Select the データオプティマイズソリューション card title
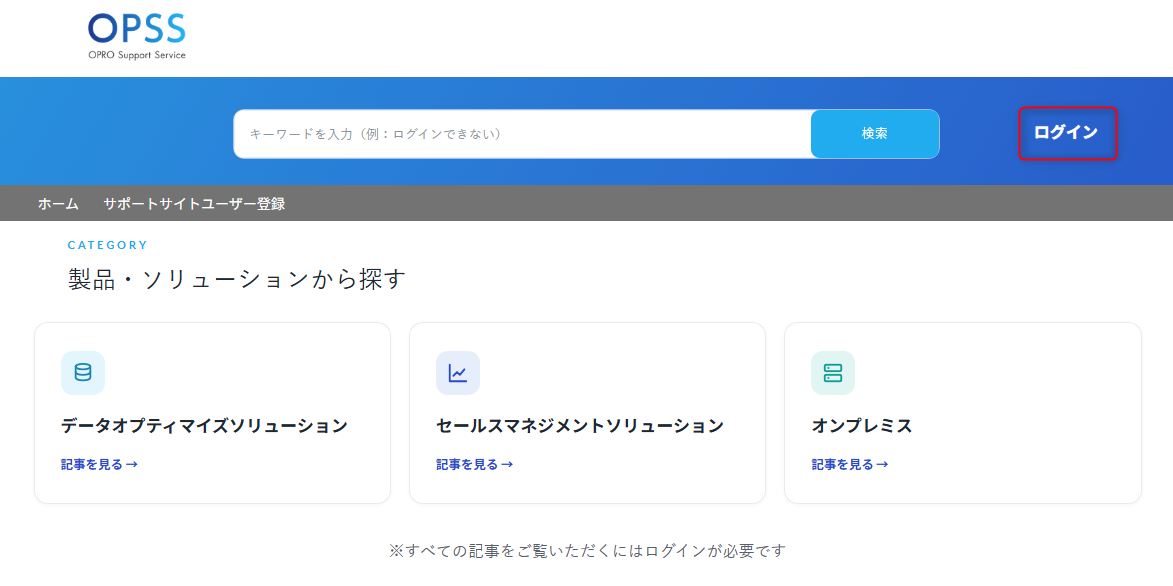Screen dimensions: 1173x586 [x=204, y=427]
